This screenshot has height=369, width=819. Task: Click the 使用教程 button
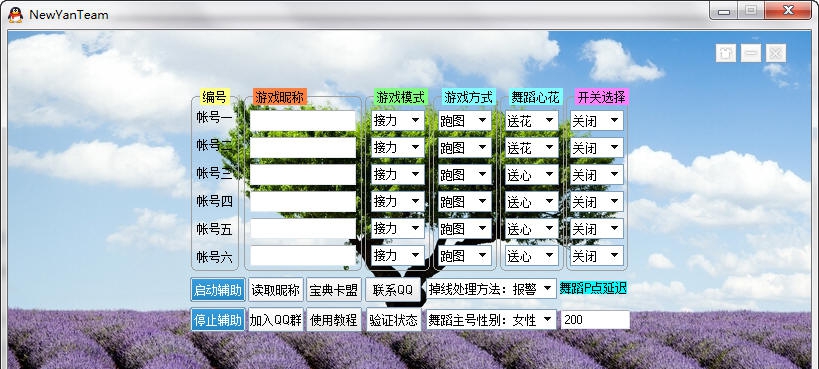(x=334, y=319)
